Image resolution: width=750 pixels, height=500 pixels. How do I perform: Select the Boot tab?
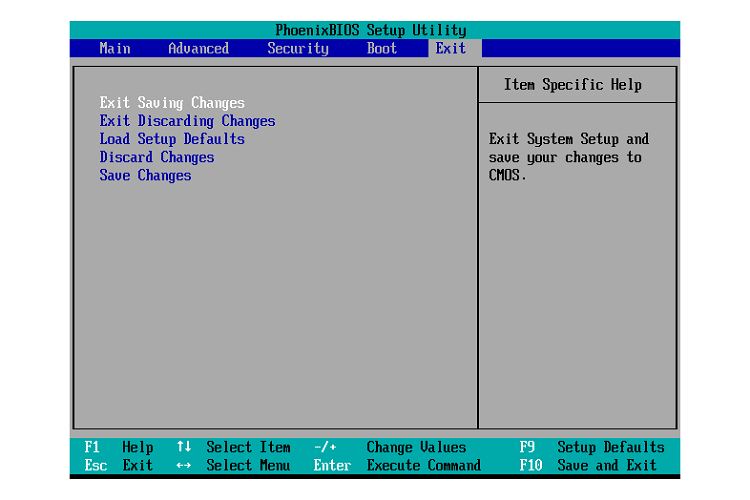point(381,48)
